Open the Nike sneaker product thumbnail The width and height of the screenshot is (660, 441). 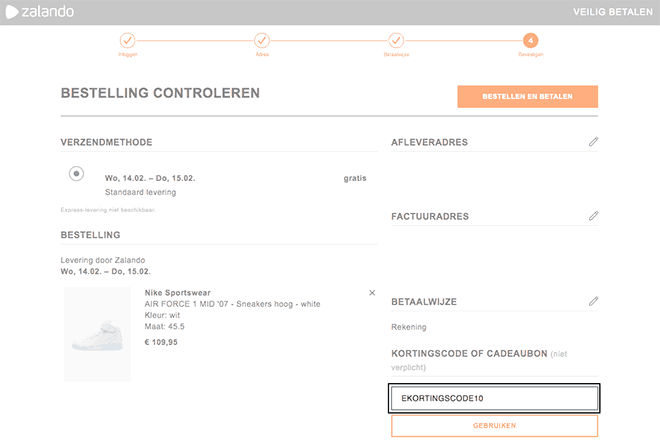(x=97, y=335)
